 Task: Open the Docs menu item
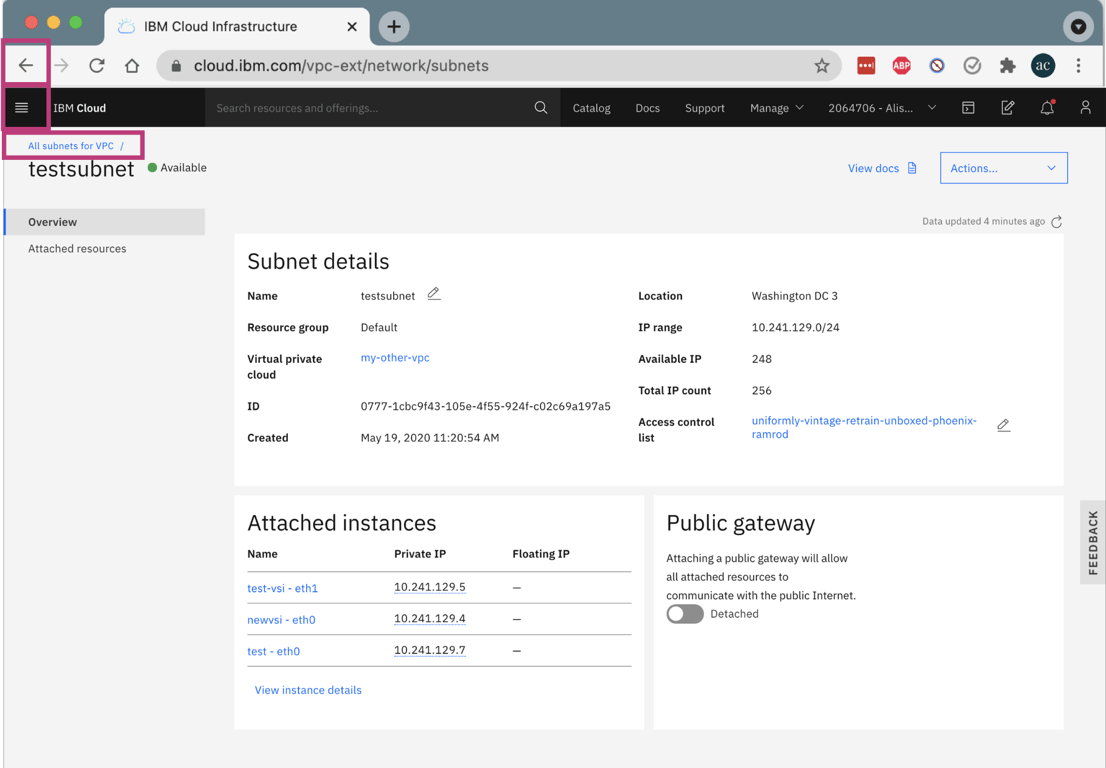pos(648,108)
